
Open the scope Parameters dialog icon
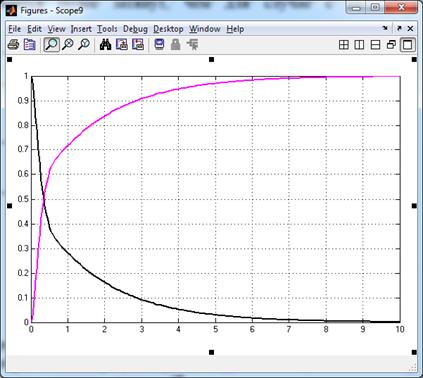(x=30, y=44)
